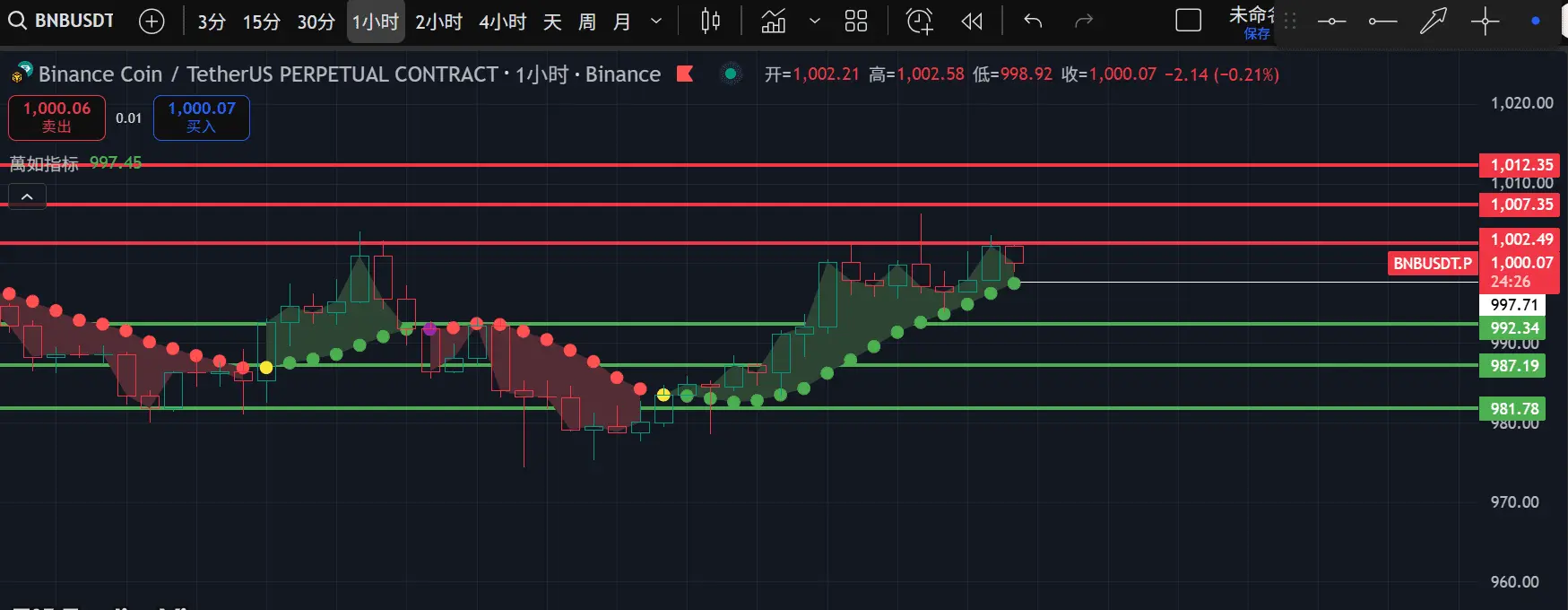The height and width of the screenshot is (610, 1568).
Task: Open the 未命名 layout name menu
Action: point(1251,14)
